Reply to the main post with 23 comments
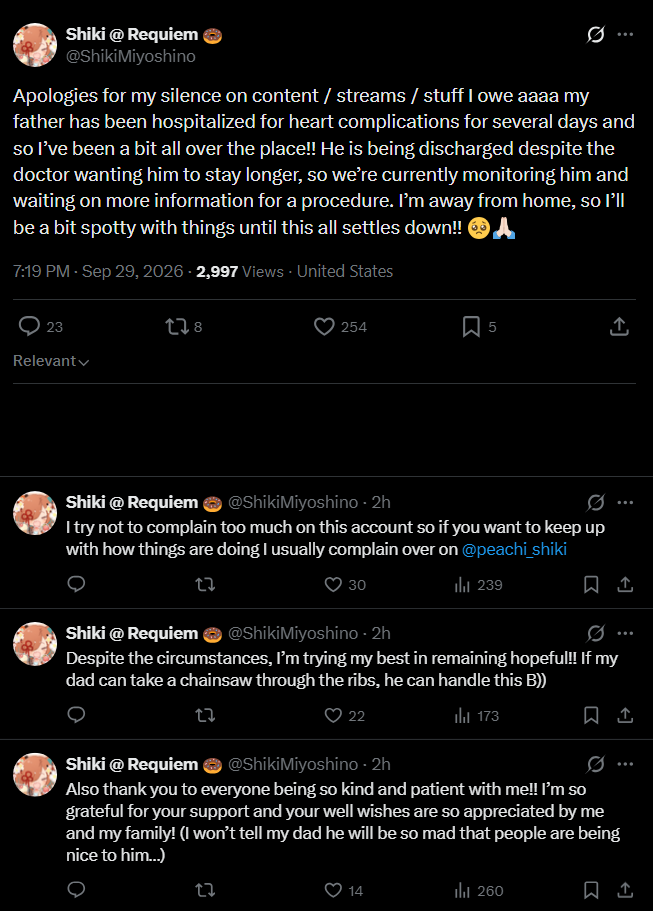The image size is (653, 911). click(40, 327)
